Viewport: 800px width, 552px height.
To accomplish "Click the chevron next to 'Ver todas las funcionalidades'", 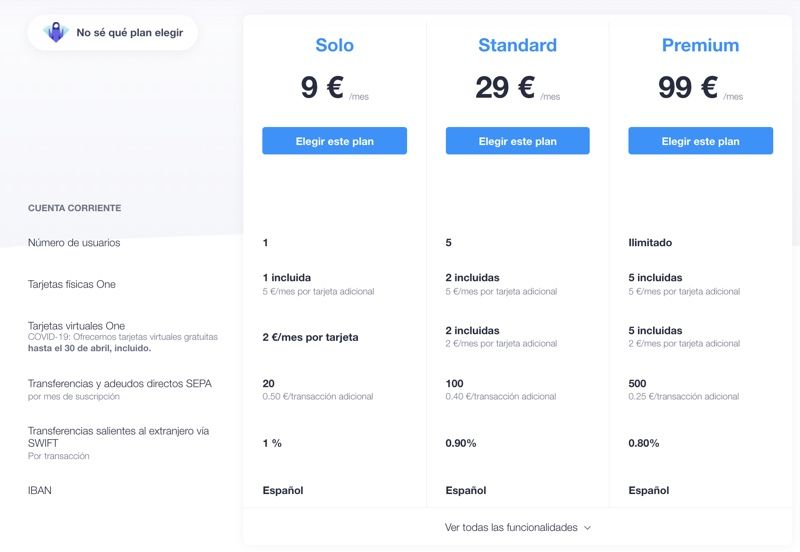I will coord(587,528).
